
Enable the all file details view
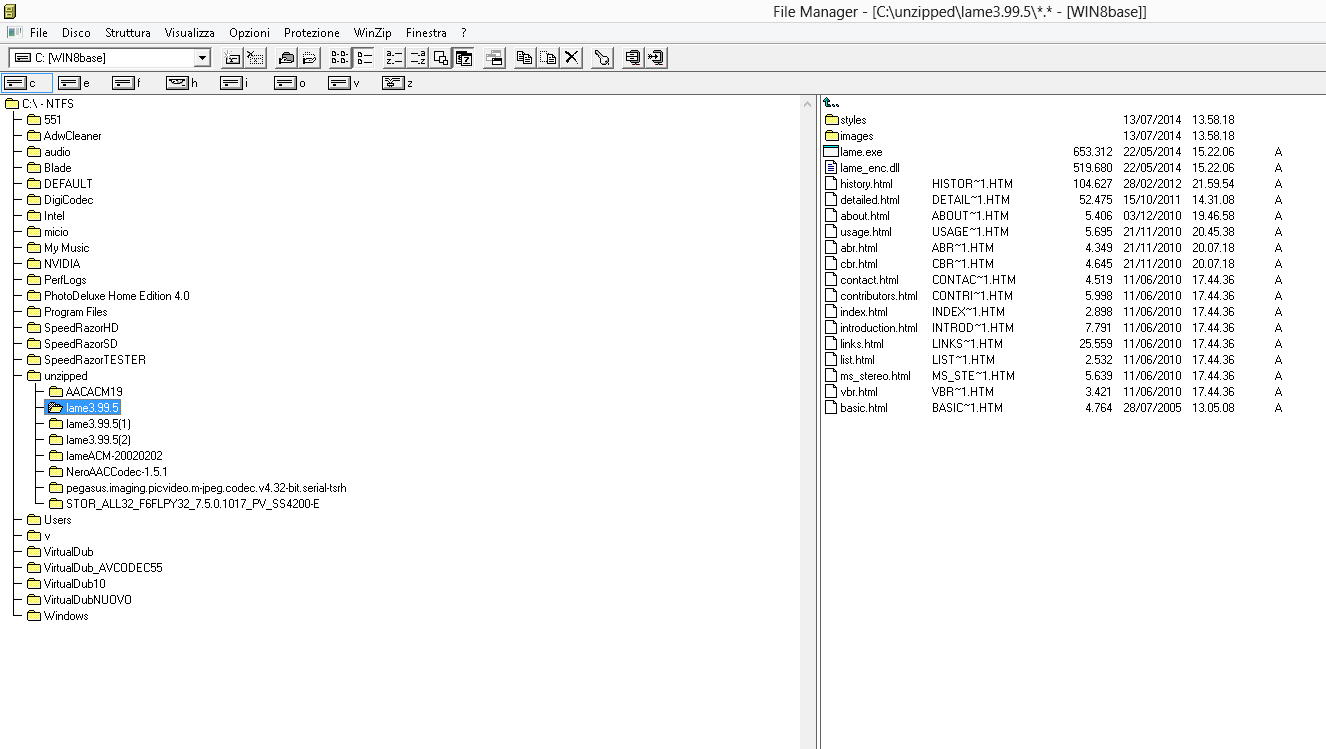[363, 58]
